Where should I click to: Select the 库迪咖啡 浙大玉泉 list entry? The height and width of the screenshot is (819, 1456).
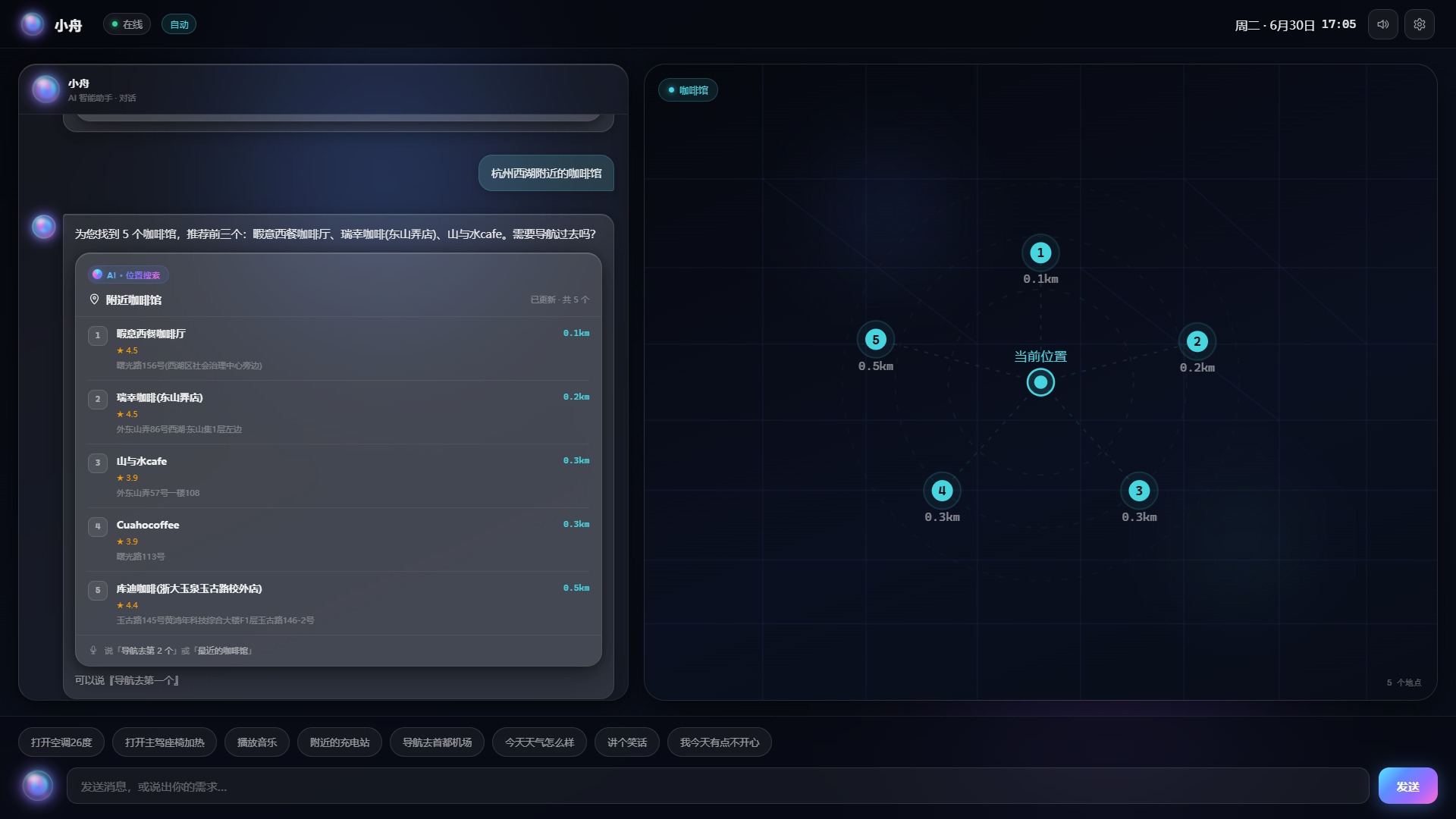point(338,604)
